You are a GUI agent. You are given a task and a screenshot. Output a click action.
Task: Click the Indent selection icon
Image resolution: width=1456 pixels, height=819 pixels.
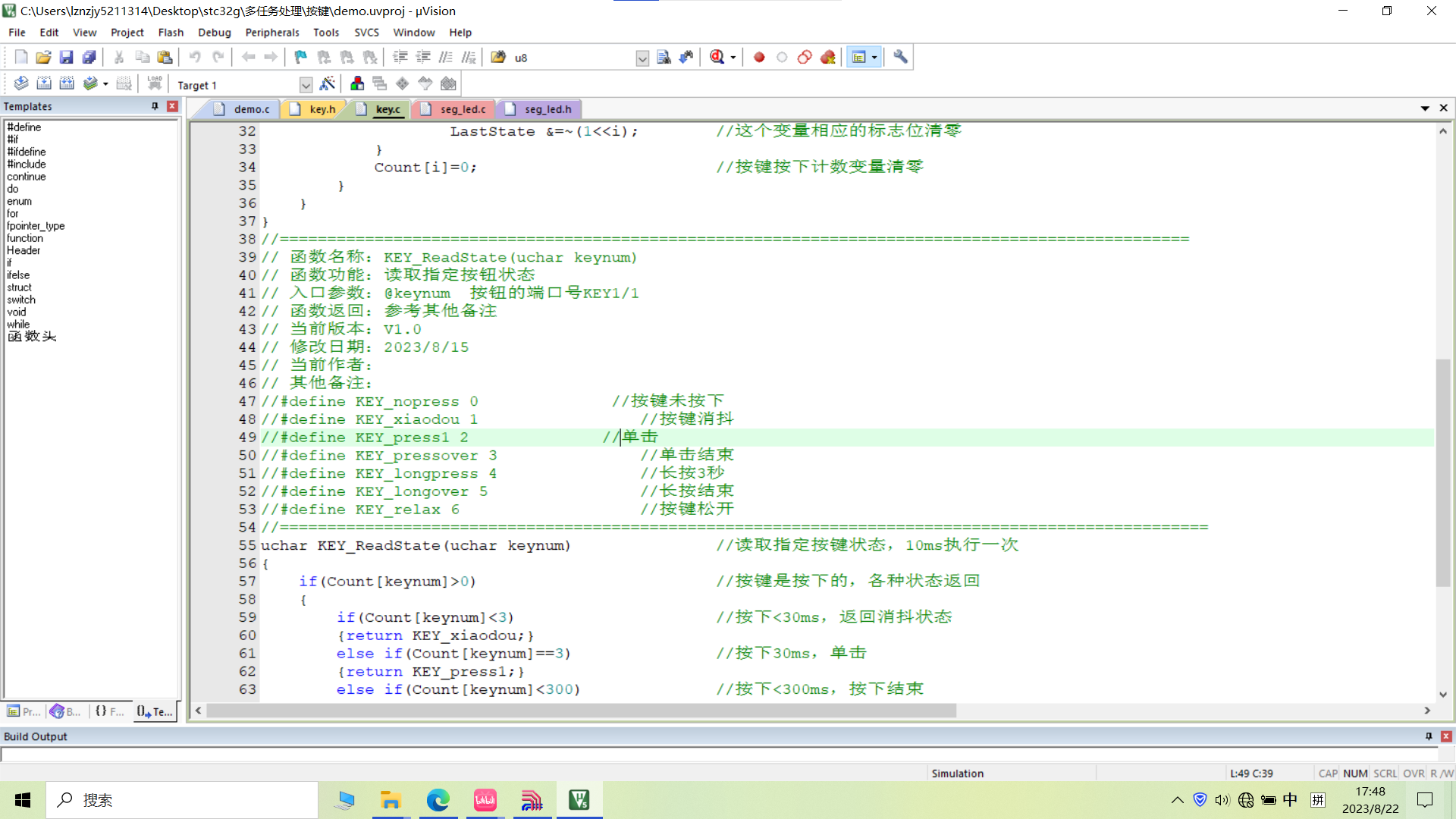(x=400, y=57)
